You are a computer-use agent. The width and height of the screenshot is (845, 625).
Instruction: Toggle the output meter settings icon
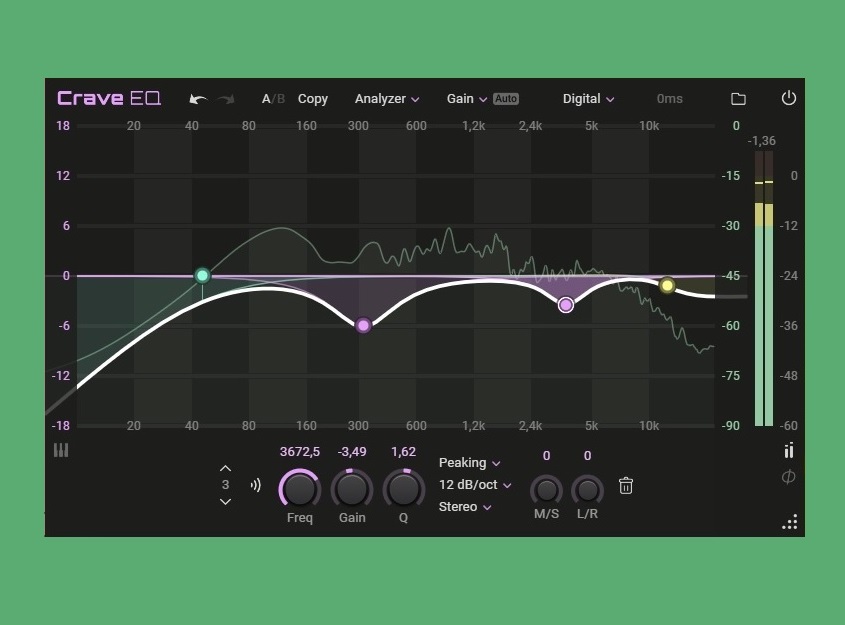789,450
